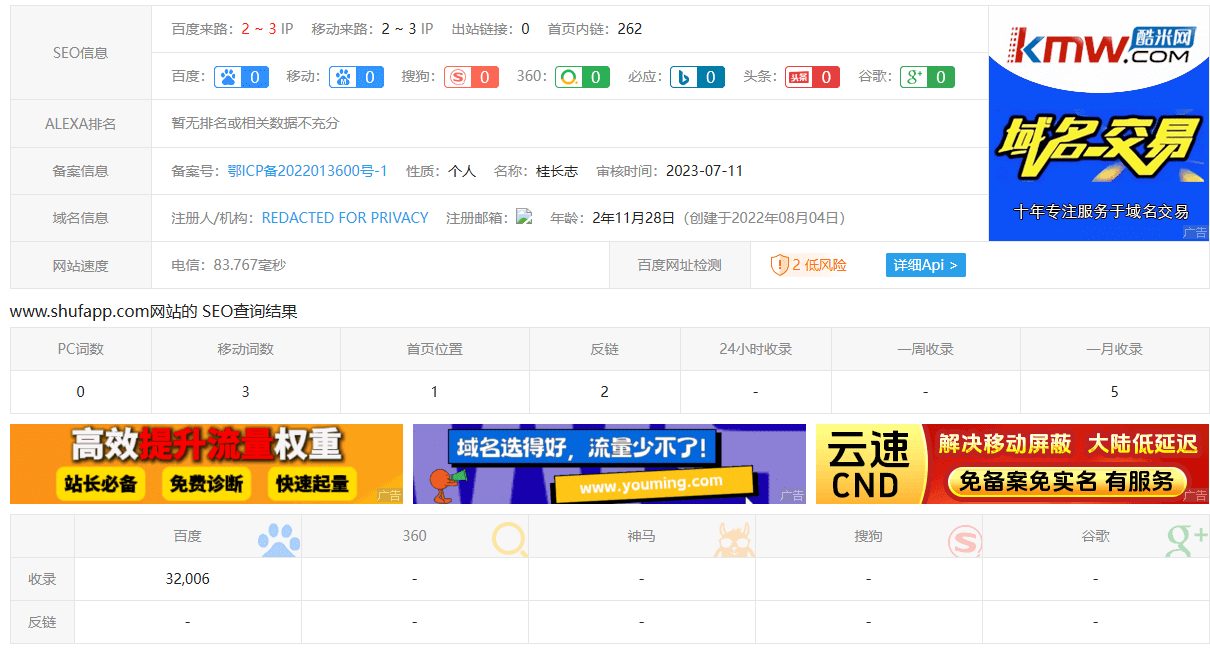Select the Baidu paw icon in SEO信息 row
Viewport: 1210px width, 654px height.
click(x=229, y=76)
